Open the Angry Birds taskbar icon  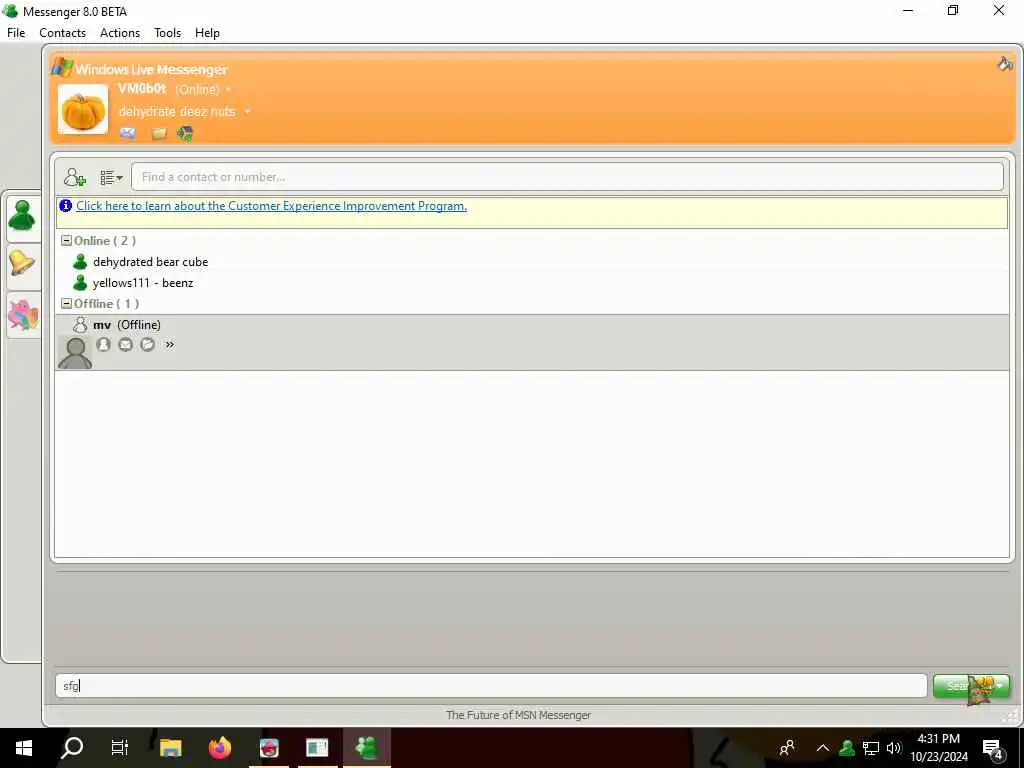269,748
